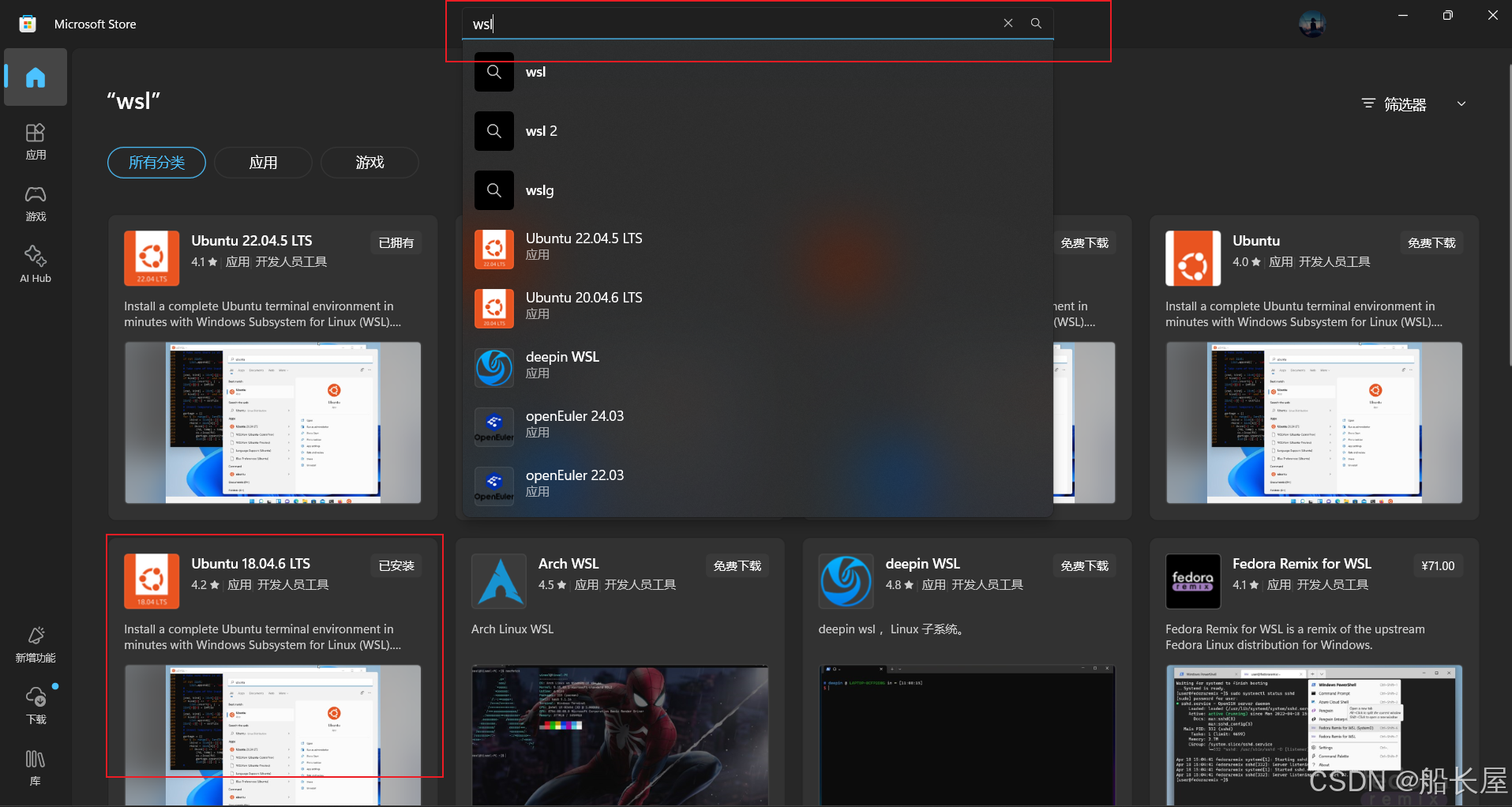Select the 应用 category filter tab
Image resolution: width=1512 pixels, height=807 pixels.
[263, 163]
